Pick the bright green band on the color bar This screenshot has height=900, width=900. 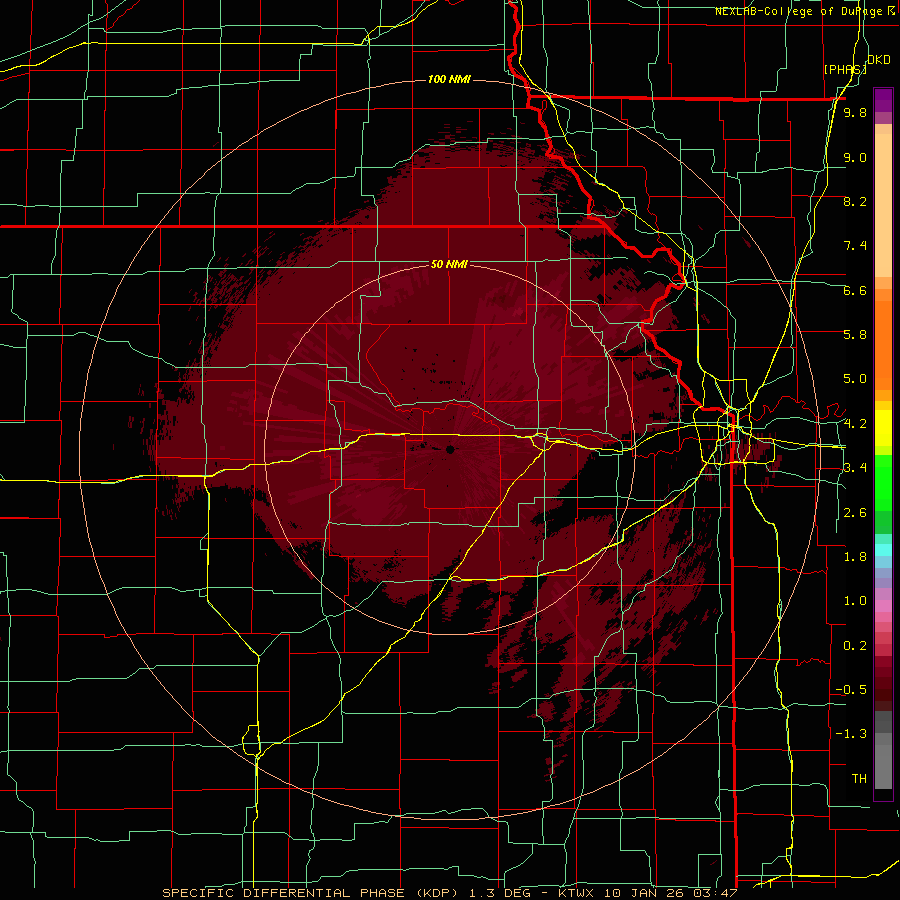click(x=883, y=483)
